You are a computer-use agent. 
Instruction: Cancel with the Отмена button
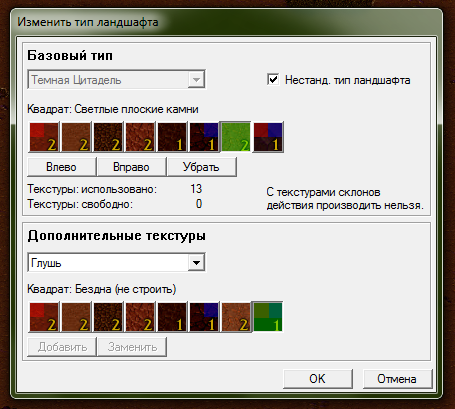[x=397, y=379]
